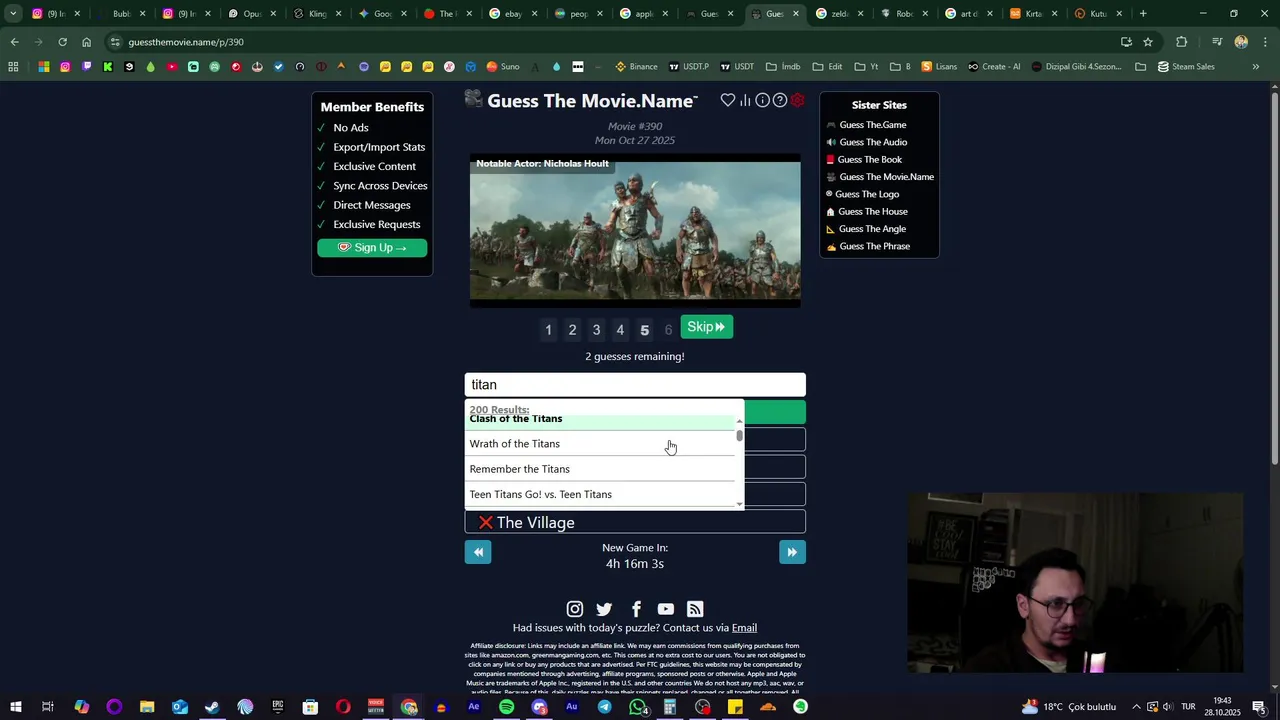This screenshot has height=720, width=1280.
Task: Select image hint number 1
Action: (x=548, y=330)
